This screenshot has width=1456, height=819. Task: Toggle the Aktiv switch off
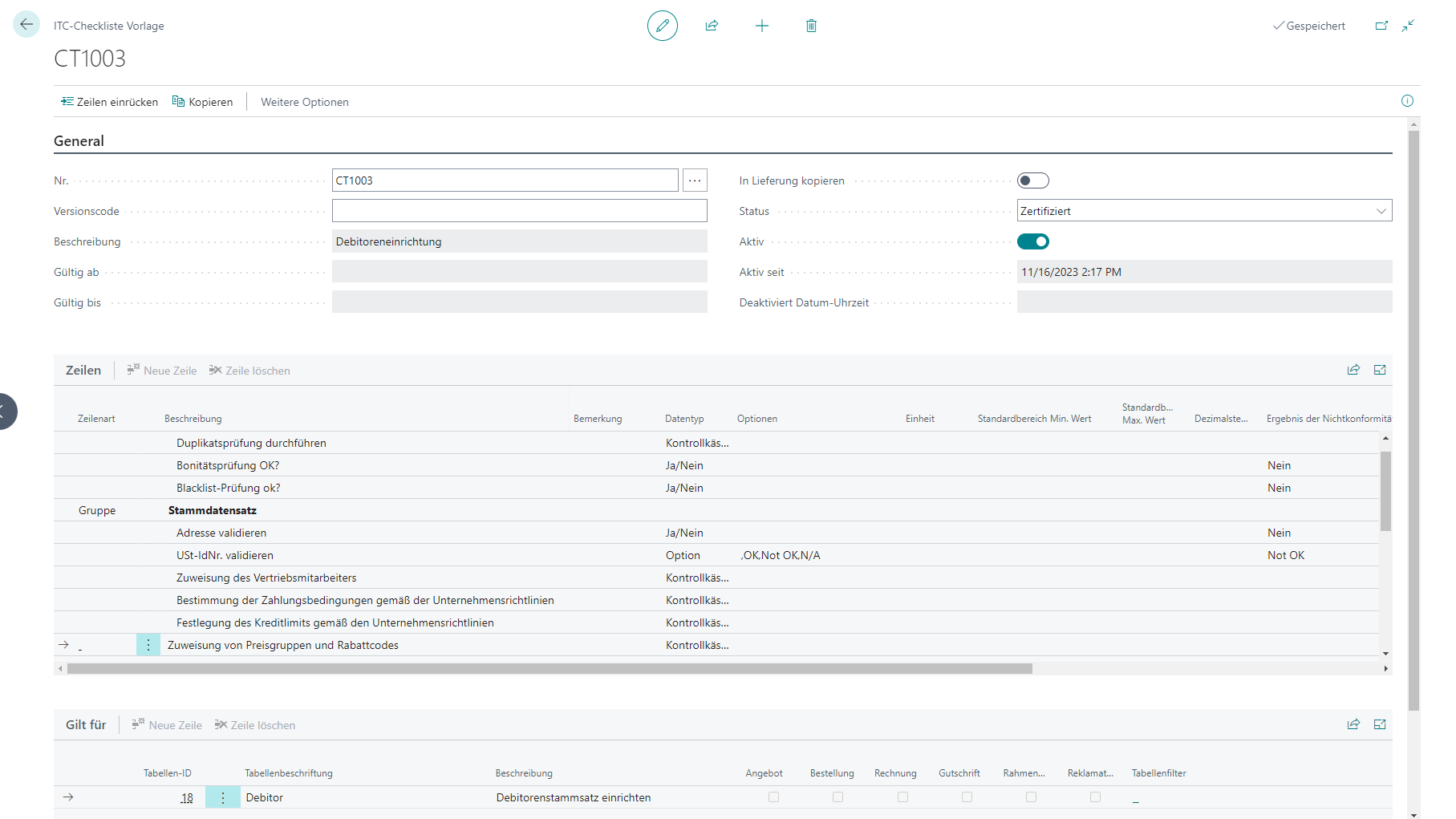coord(1032,241)
